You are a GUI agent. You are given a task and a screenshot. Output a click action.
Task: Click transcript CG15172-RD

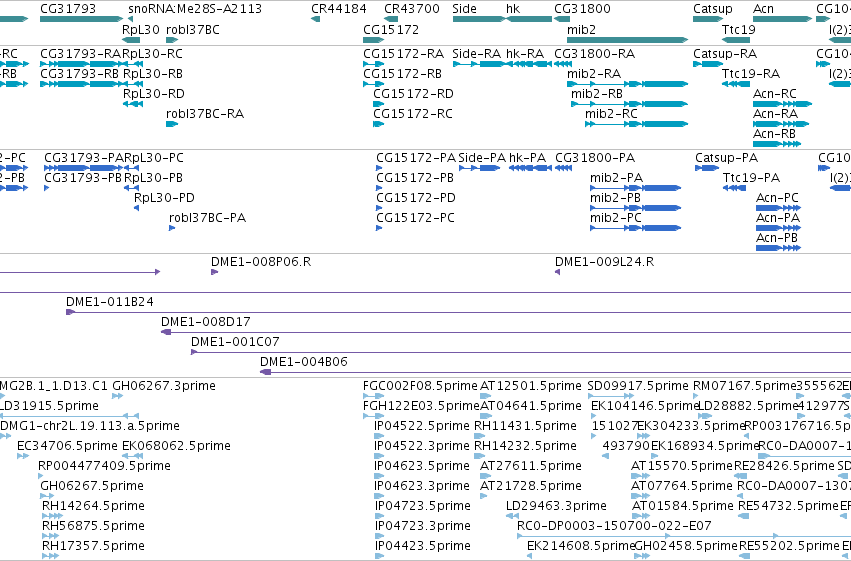[413, 93]
